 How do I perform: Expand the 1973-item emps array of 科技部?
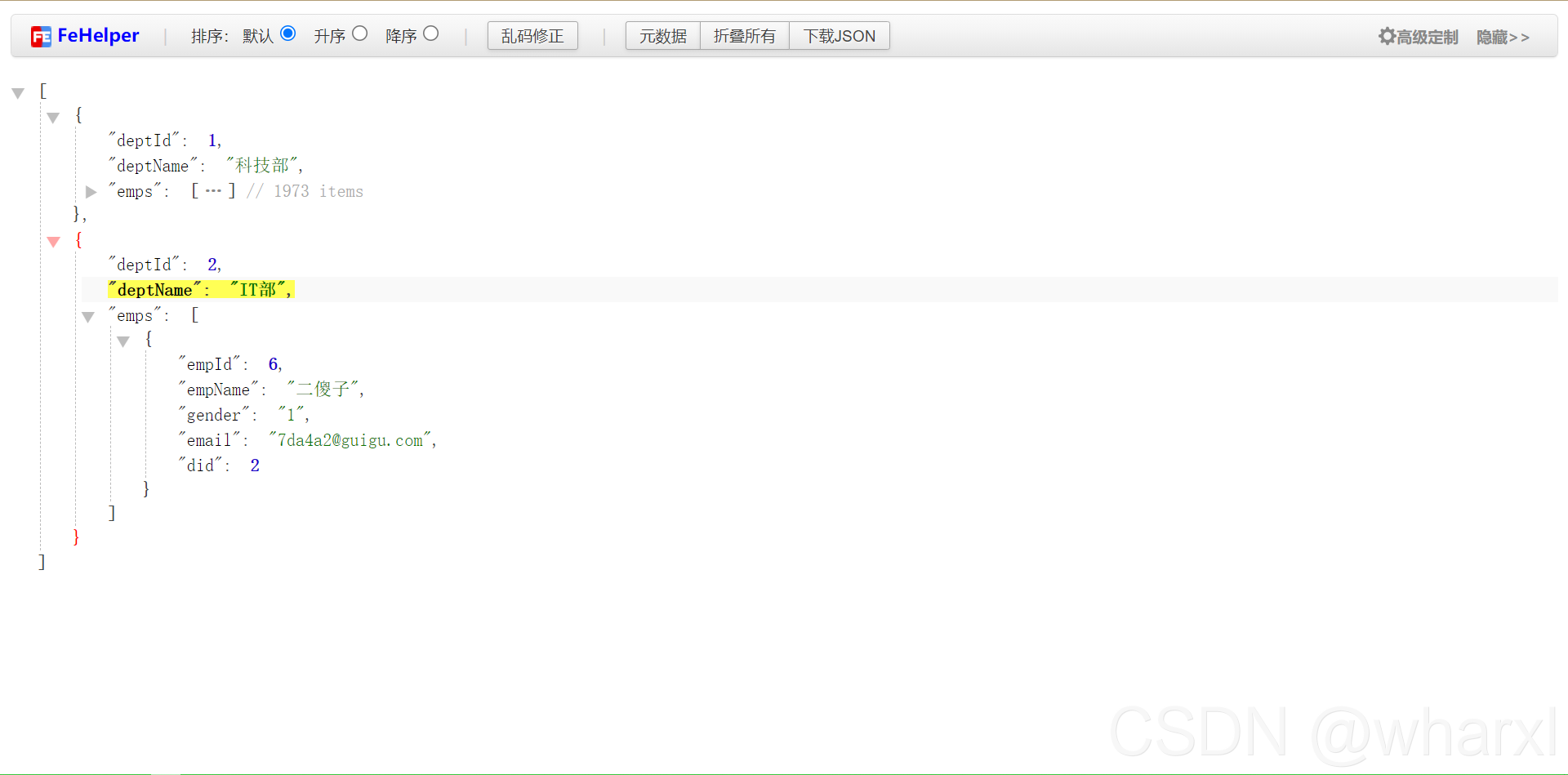pos(91,192)
